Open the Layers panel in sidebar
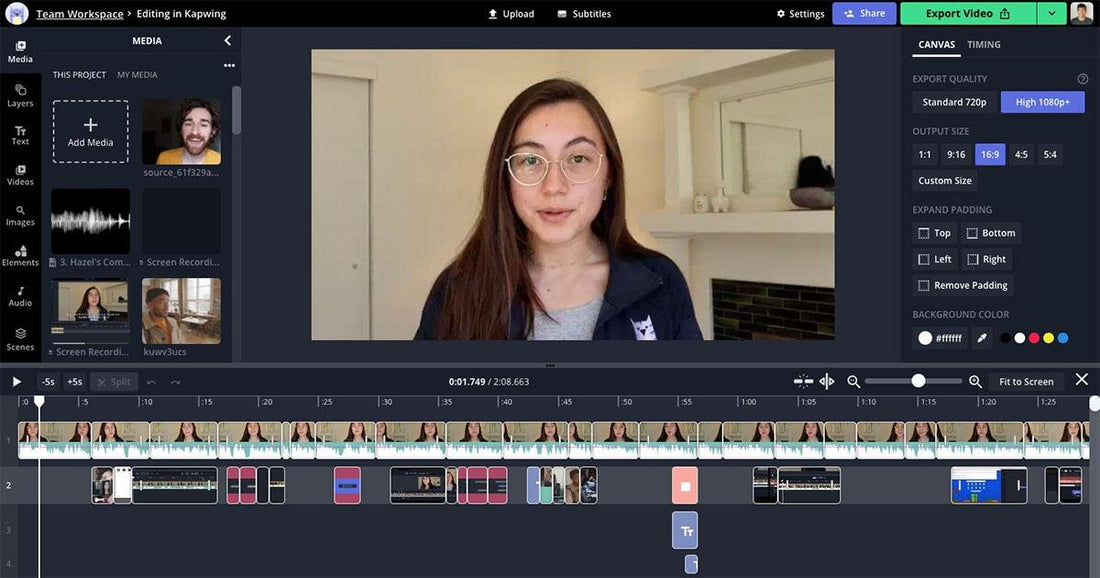 [20, 95]
